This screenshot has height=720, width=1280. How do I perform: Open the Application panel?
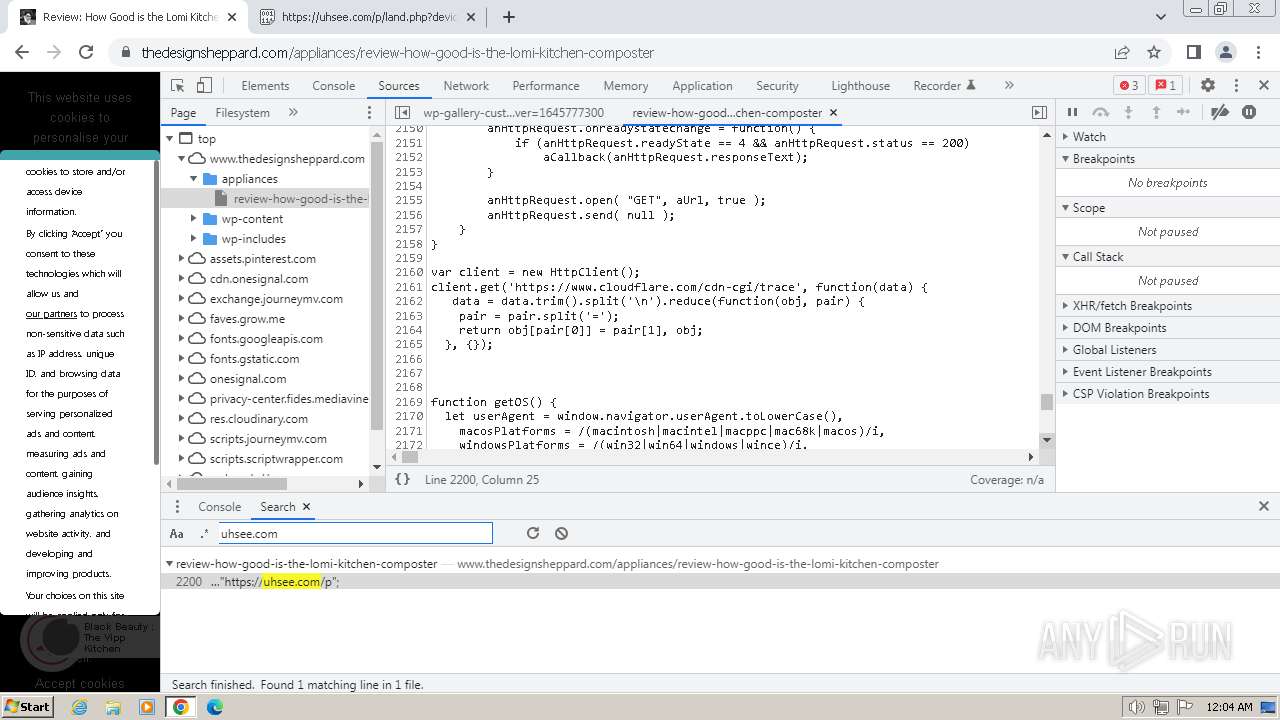point(702,86)
